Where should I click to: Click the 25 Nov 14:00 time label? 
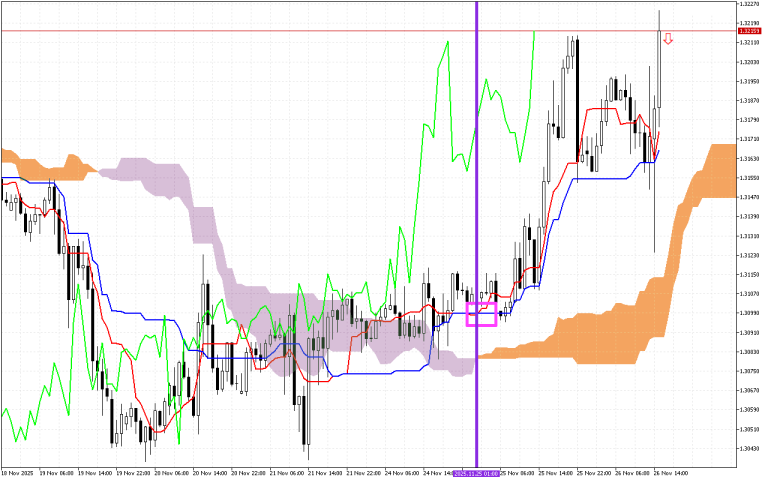556,474
